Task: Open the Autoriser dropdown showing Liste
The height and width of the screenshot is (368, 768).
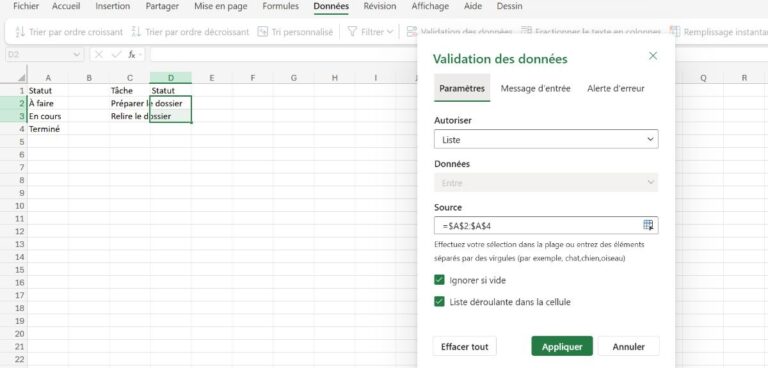Action: point(546,140)
